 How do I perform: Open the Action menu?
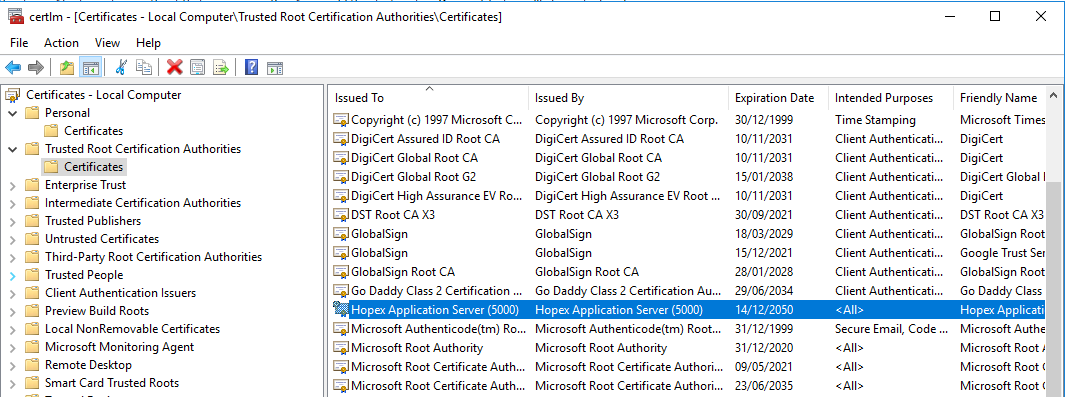[x=61, y=43]
